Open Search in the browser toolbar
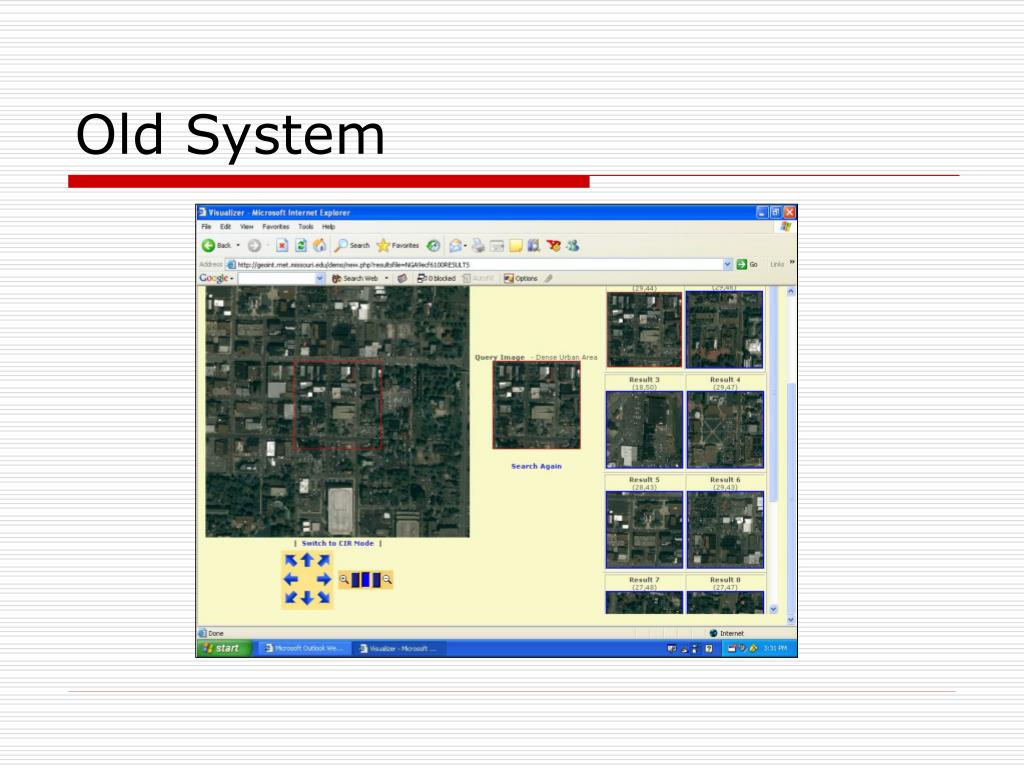1024x768 pixels. pyautogui.click(x=352, y=246)
